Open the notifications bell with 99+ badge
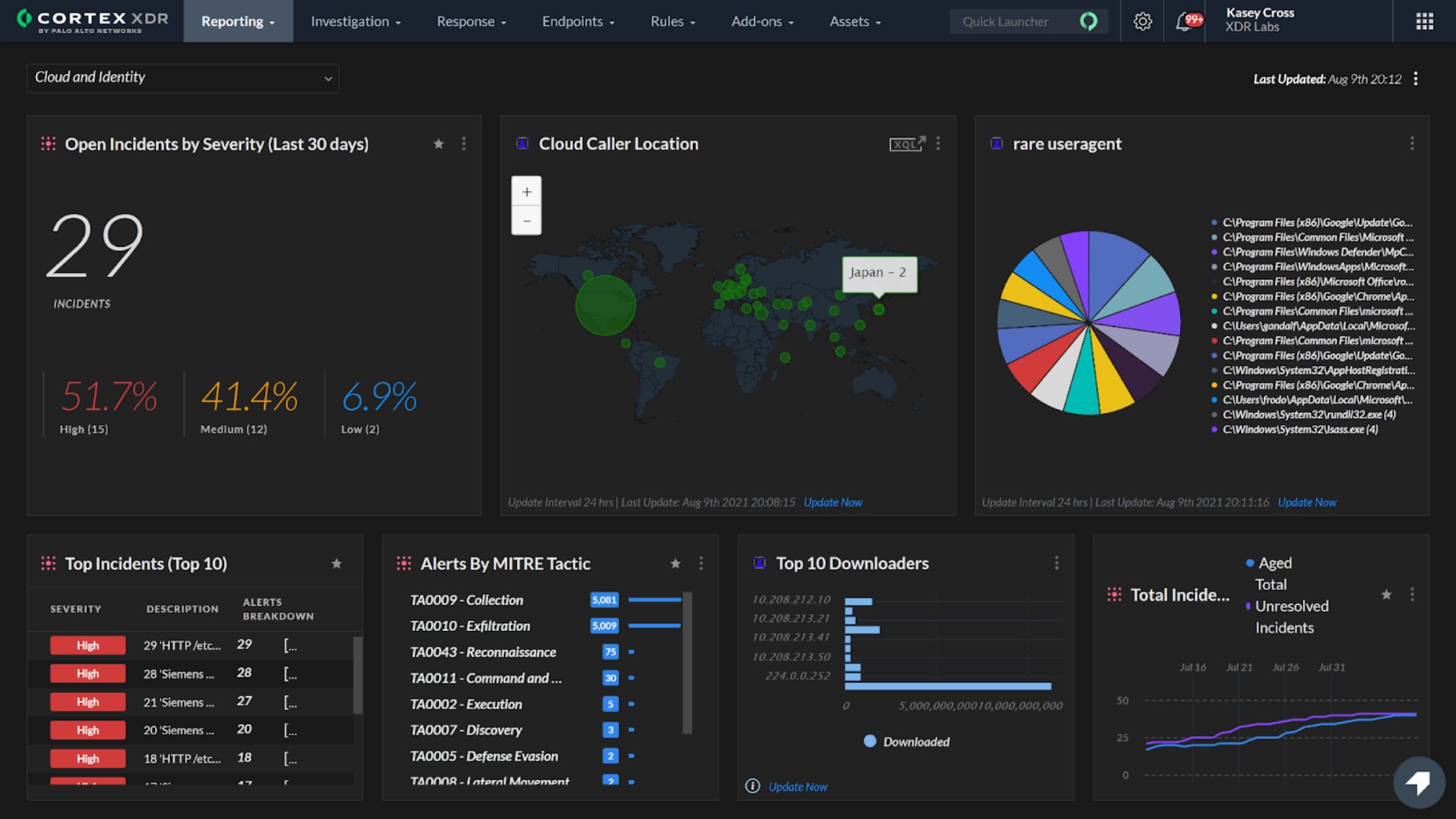Viewport: 1456px width, 819px height. 1185,21
